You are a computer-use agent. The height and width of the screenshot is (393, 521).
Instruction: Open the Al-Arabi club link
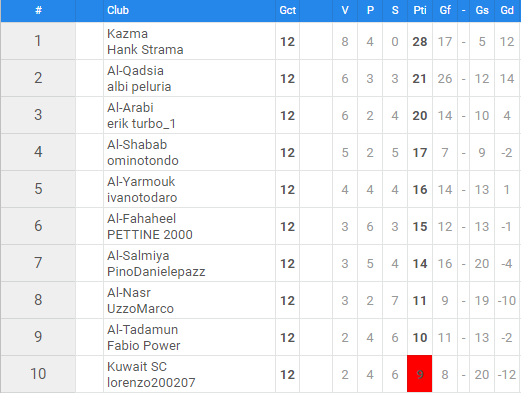pos(130,108)
